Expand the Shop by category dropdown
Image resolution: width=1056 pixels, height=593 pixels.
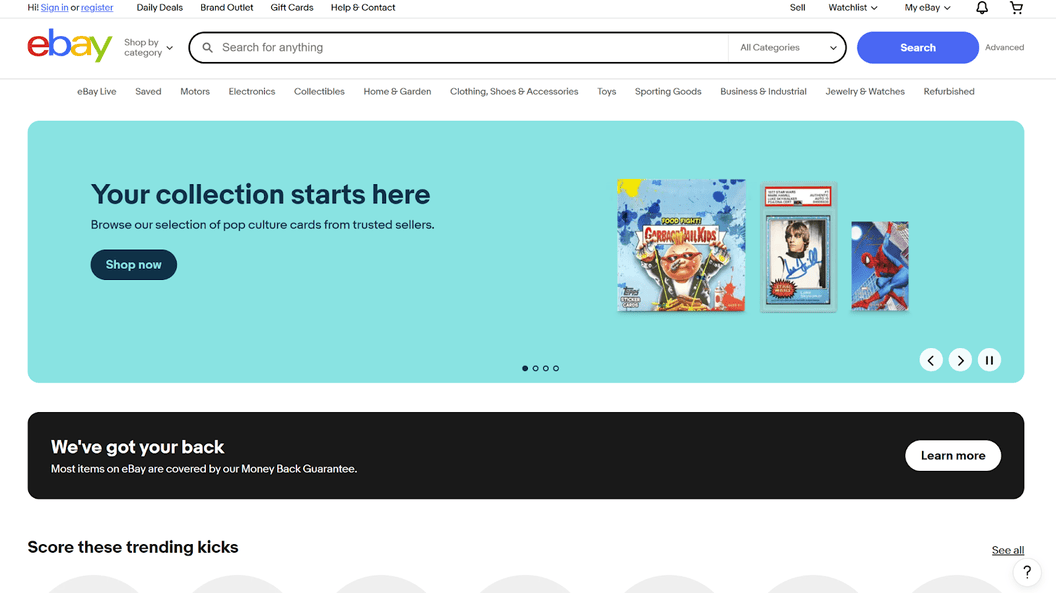(148, 48)
